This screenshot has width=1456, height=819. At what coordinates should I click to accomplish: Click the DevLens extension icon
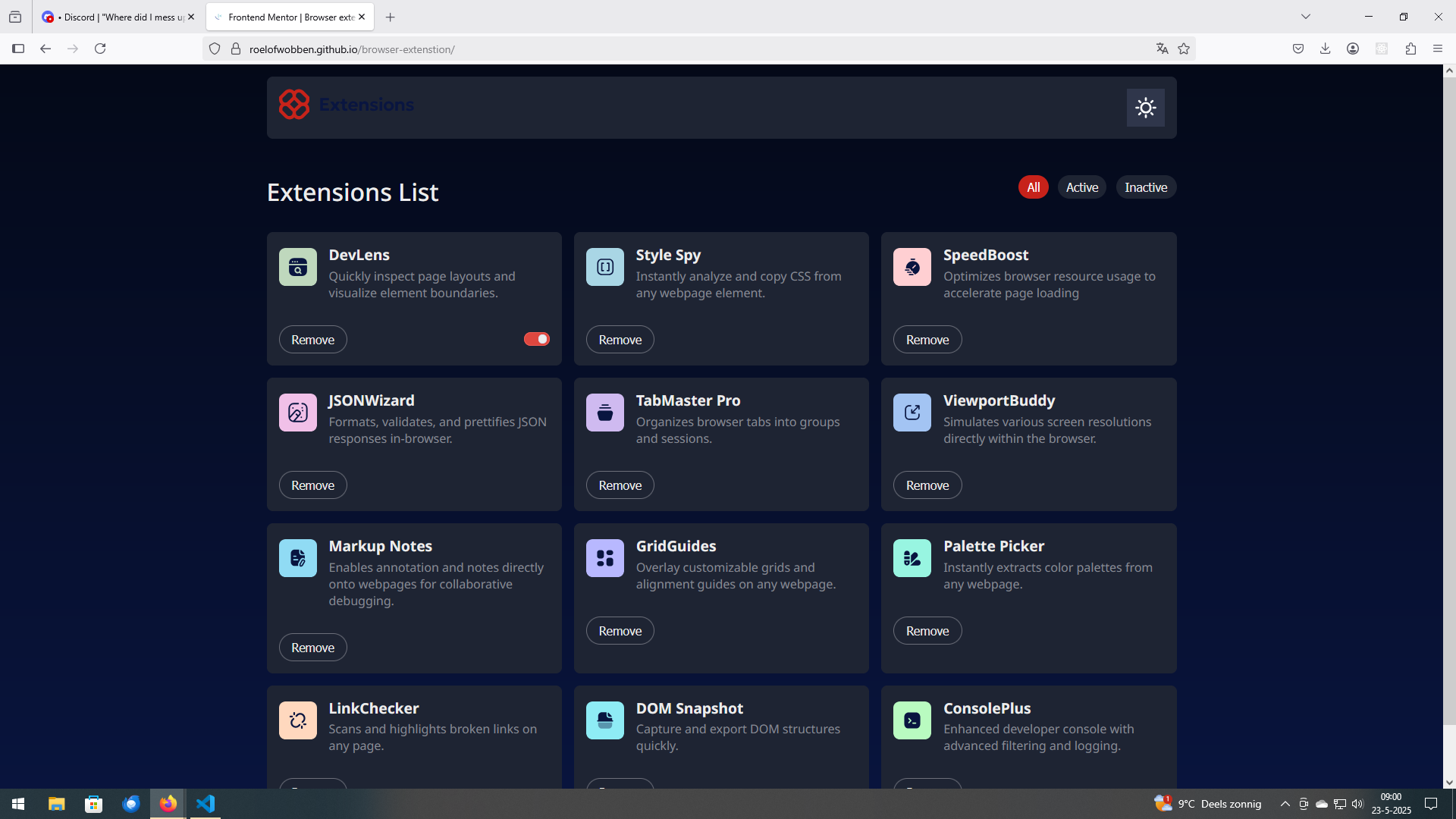297,267
